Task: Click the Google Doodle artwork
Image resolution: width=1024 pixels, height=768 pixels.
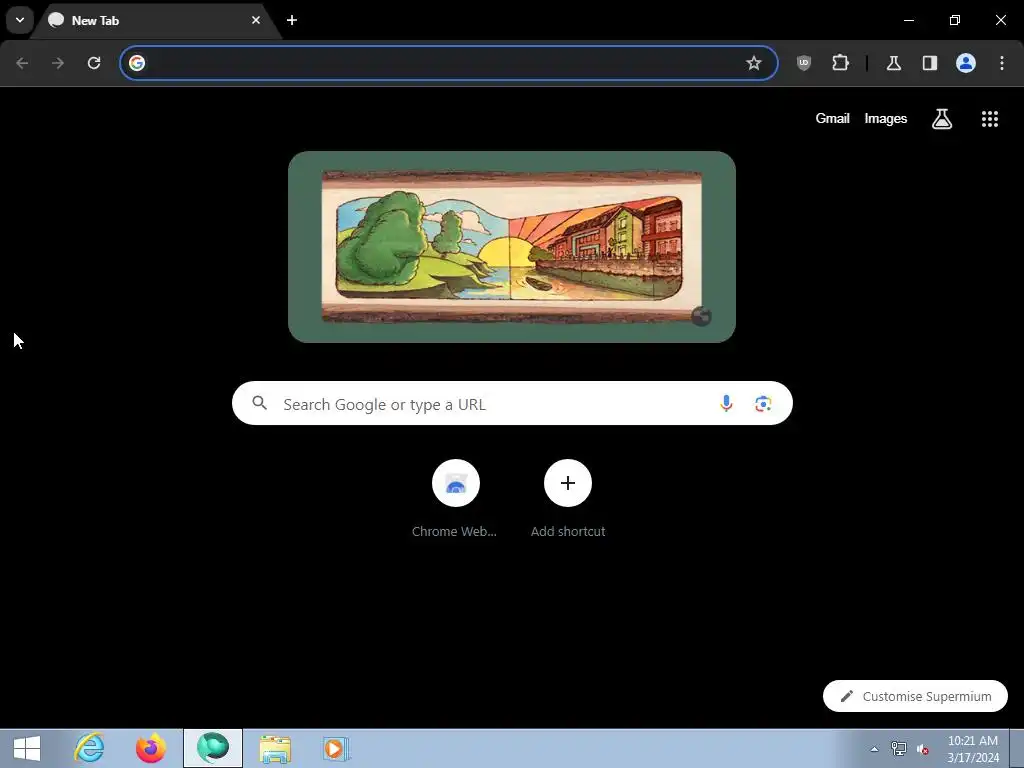Action: (x=512, y=246)
